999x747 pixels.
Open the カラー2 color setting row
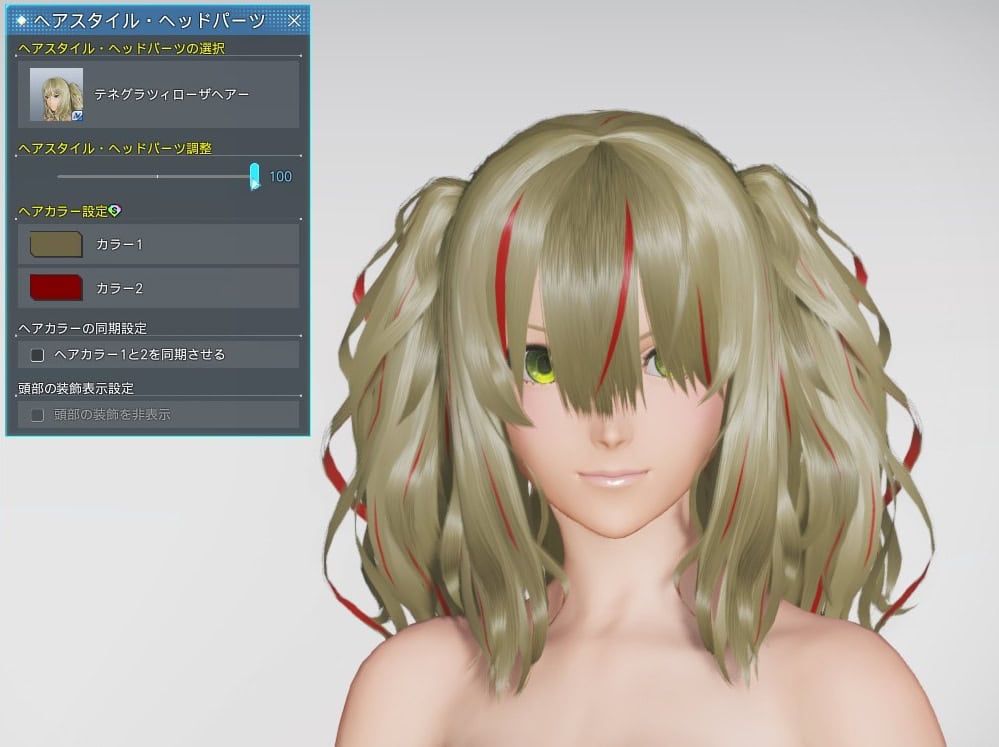point(158,288)
